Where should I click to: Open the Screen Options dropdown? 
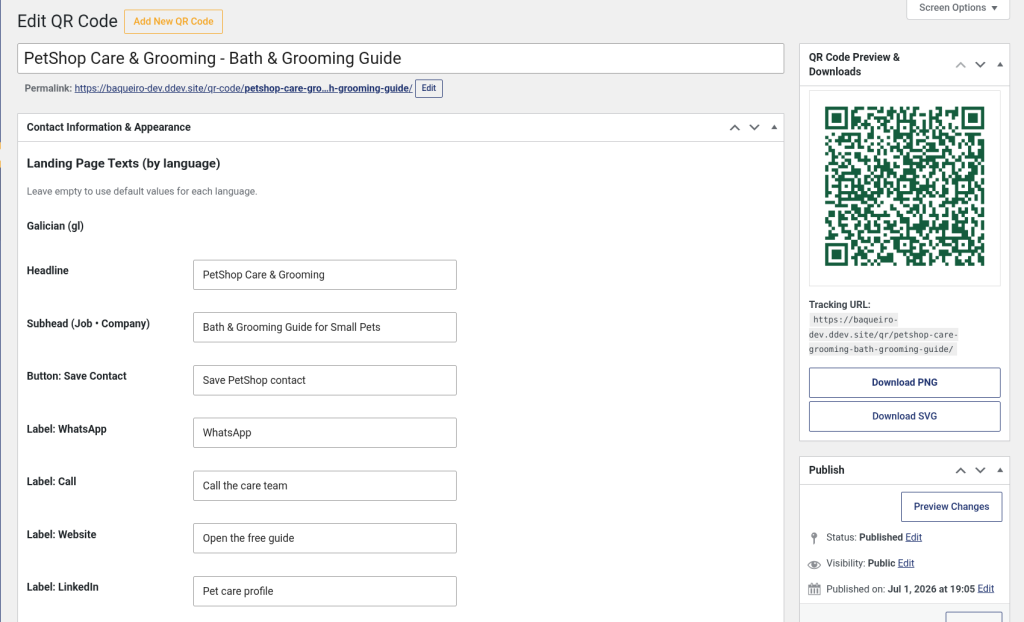(x=958, y=8)
